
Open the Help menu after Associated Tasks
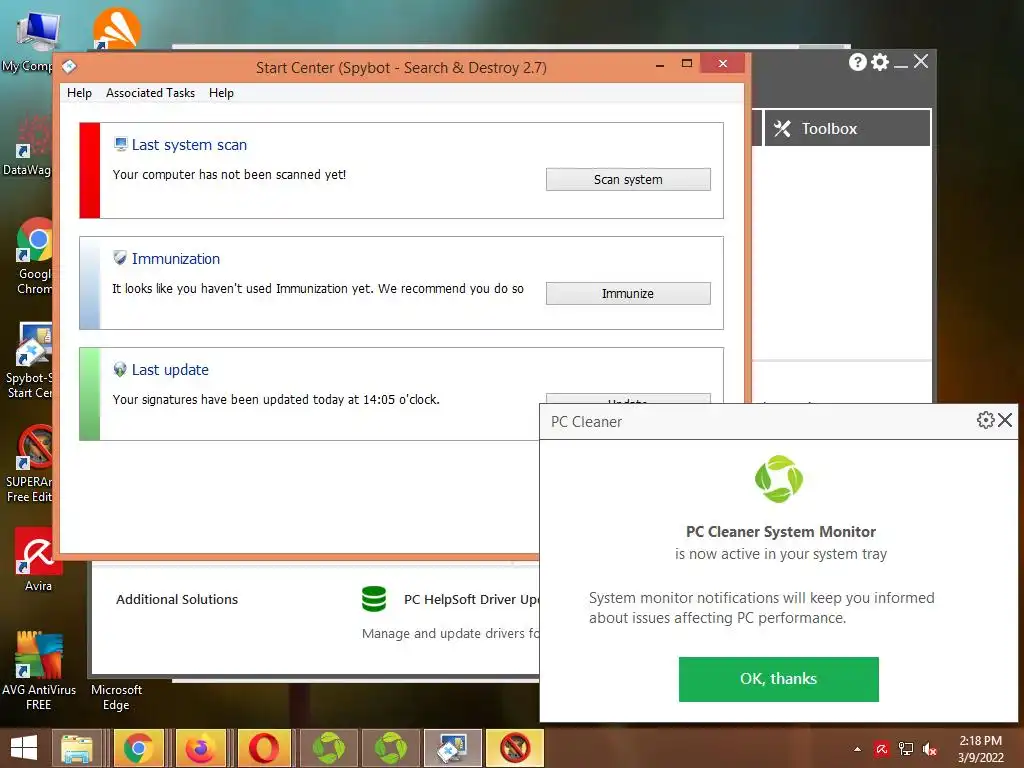[221, 93]
